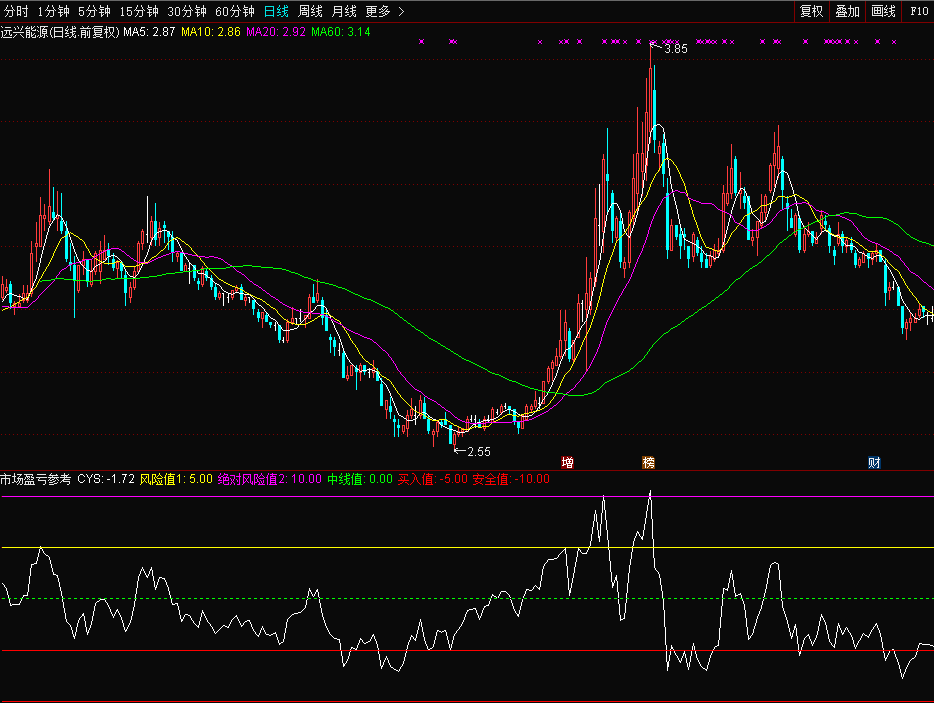This screenshot has width=934, height=703.
Task: Click the 3.85 high price label
Action: (x=675, y=49)
